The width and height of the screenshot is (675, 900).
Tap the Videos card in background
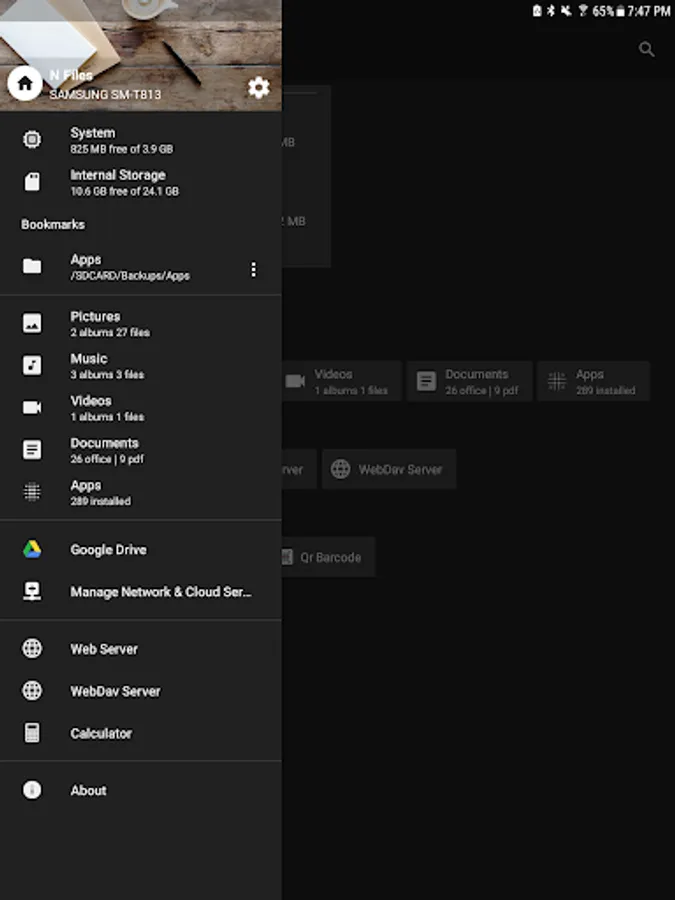342,381
